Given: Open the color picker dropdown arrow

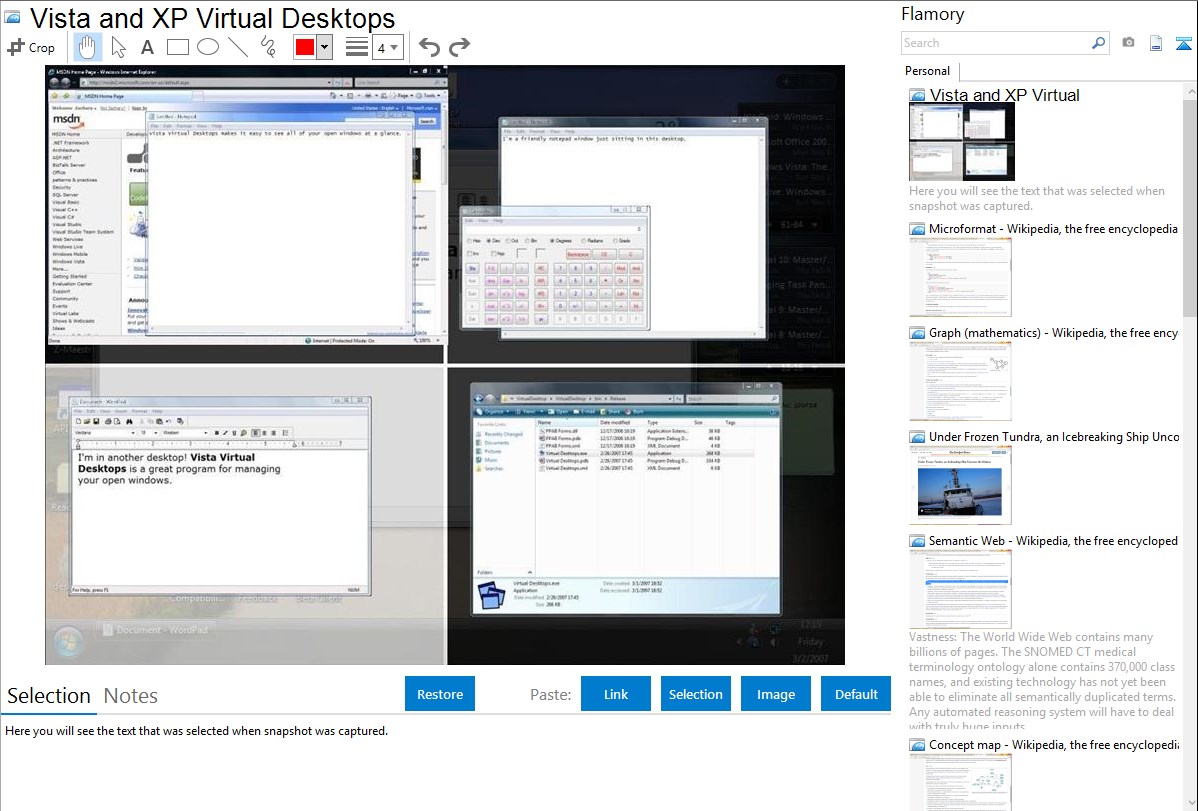Looking at the screenshot, I should click(x=325, y=47).
